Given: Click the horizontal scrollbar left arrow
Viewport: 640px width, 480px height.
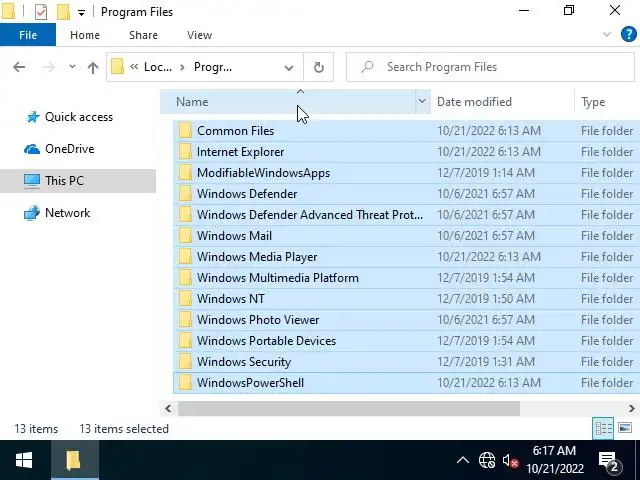Looking at the screenshot, I should [x=168, y=408].
